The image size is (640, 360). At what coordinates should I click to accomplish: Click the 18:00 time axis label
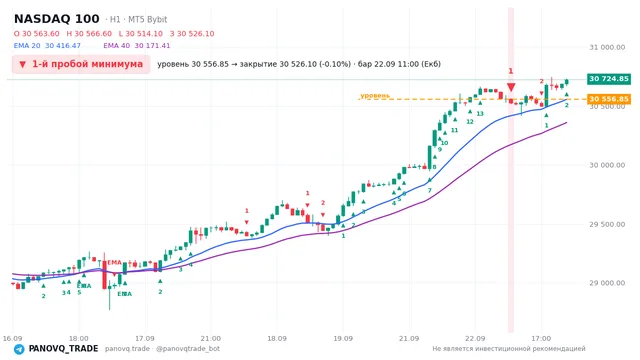[x=79, y=339]
